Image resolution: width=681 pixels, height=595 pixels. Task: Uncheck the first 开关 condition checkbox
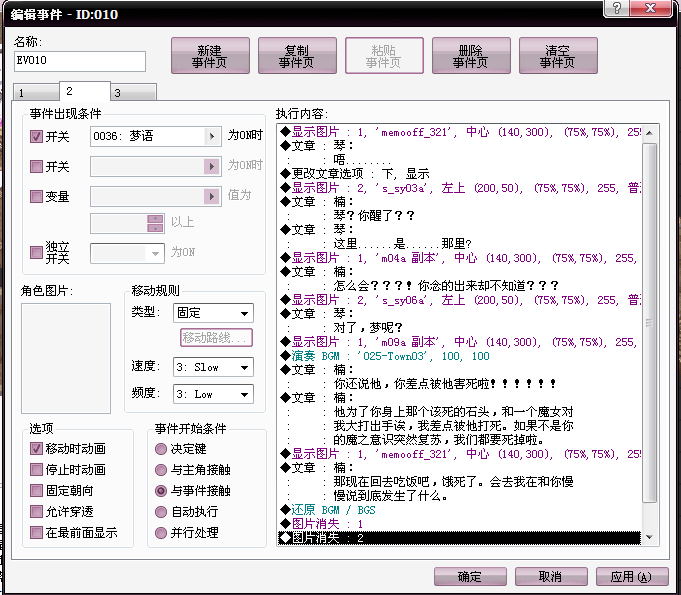click(x=36, y=136)
